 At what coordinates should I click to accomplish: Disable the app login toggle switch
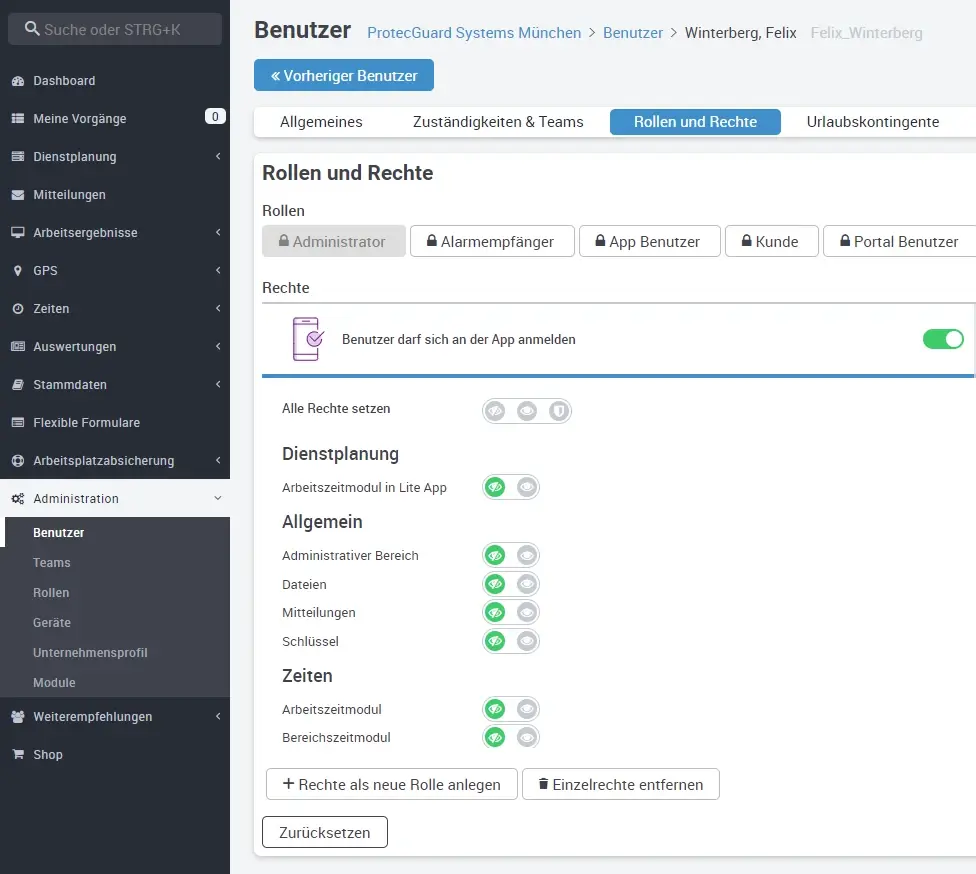click(942, 339)
